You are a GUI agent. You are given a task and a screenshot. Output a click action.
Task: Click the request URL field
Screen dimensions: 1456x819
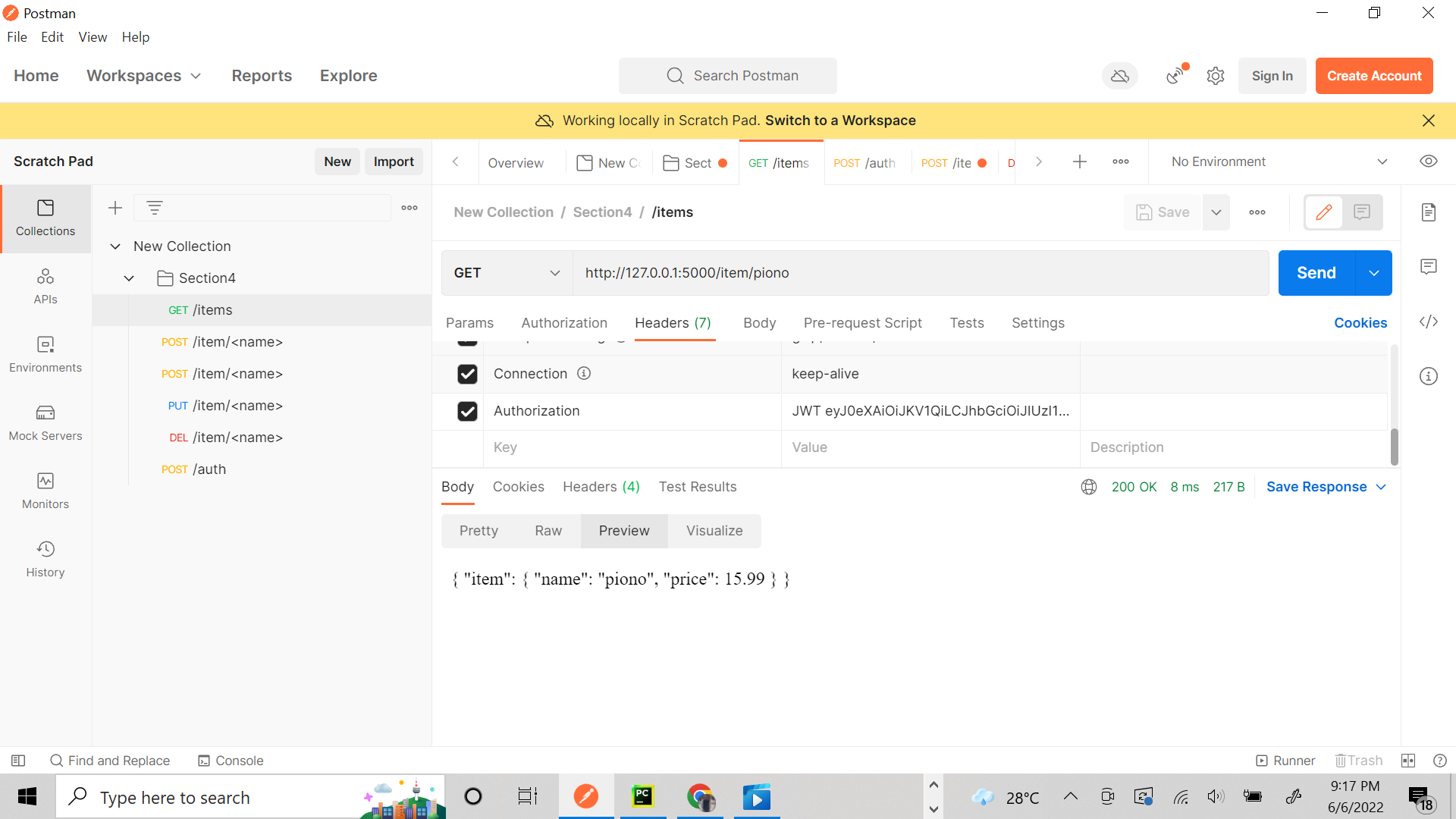point(921,273)
